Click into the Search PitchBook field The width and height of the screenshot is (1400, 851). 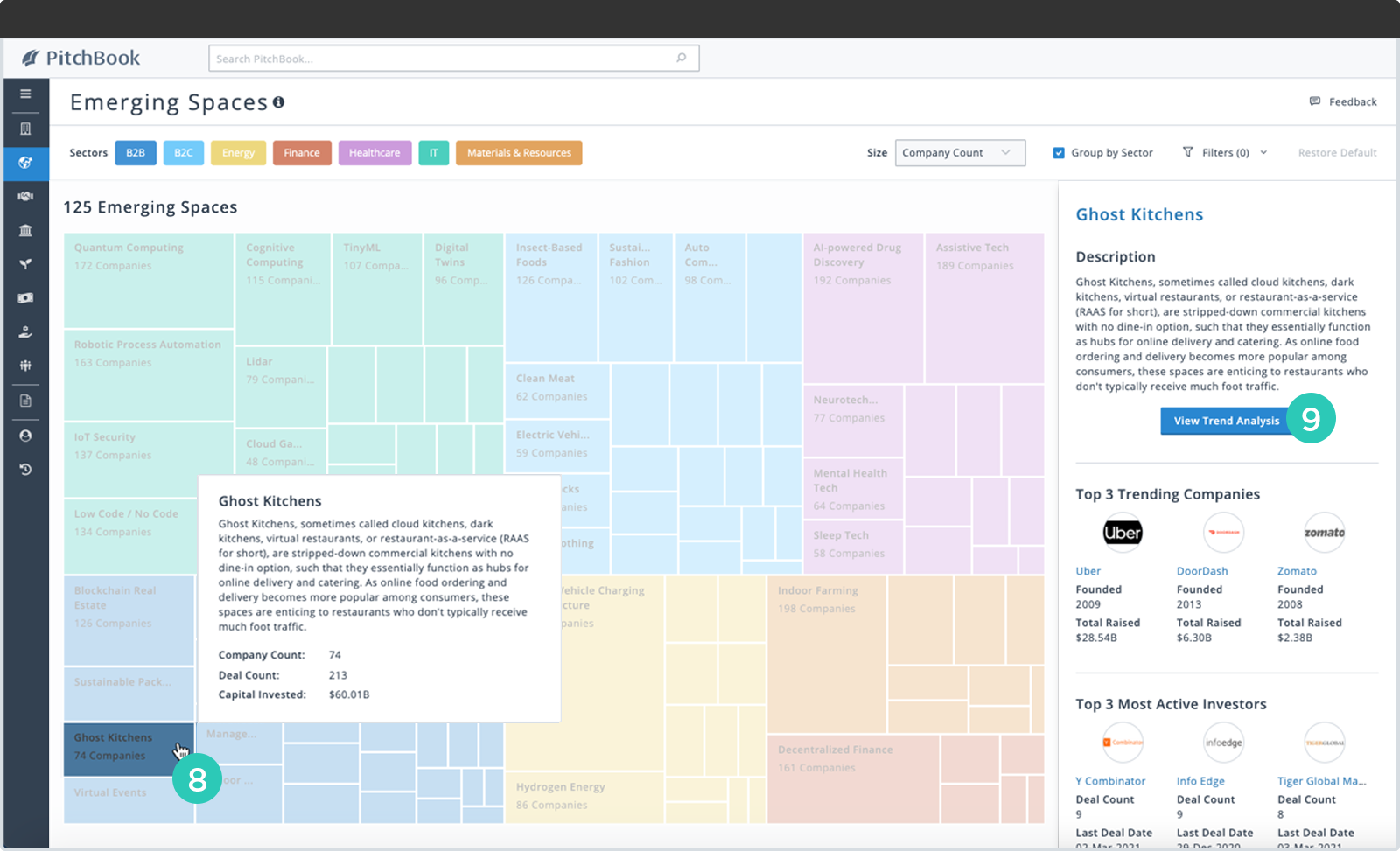pos(453,58)
